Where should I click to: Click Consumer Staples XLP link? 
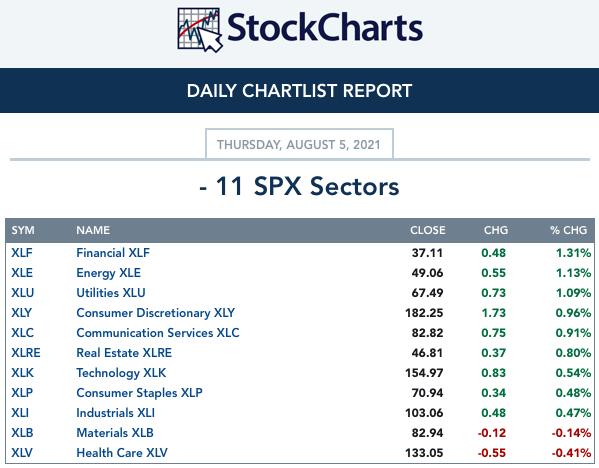[139, 393]
